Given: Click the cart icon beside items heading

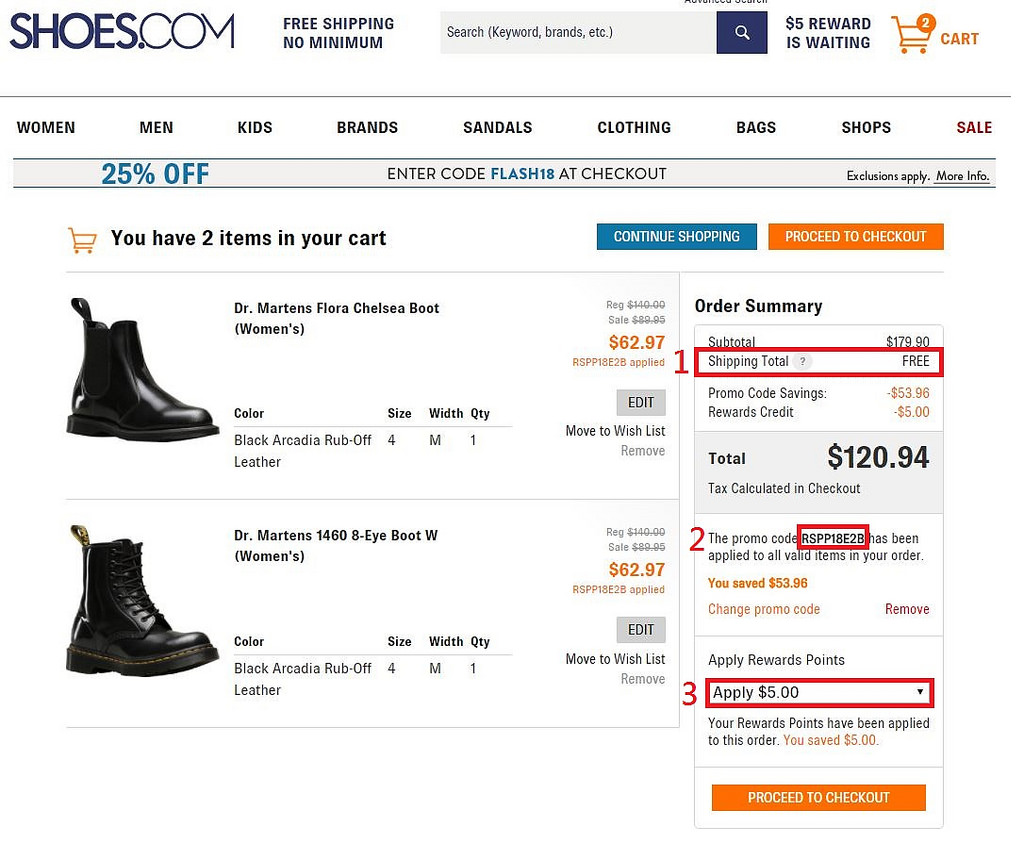Looking at the screenshot, I should [x=82, y=240].
